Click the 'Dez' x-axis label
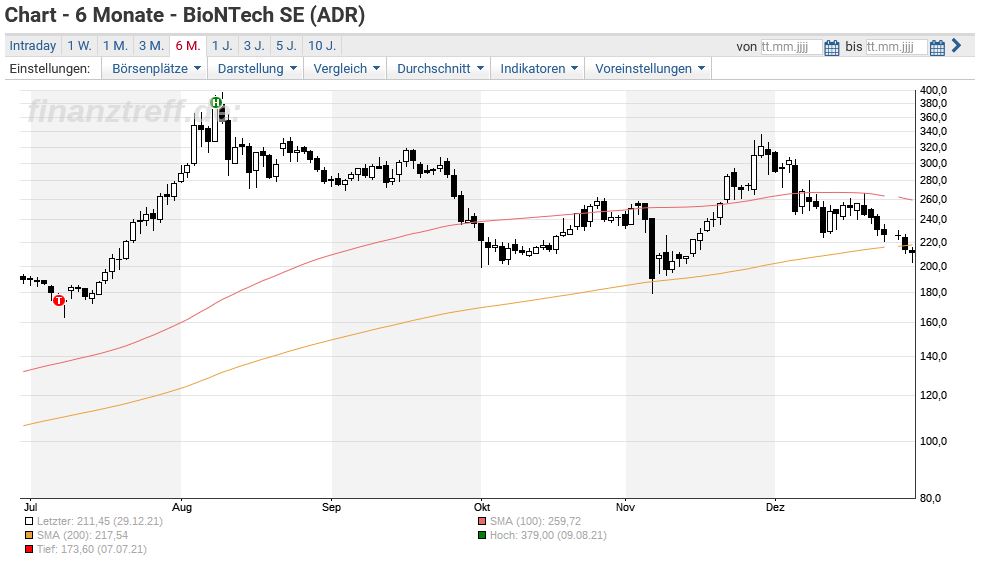This screenshot has width=982, height=563. point(775,507)
